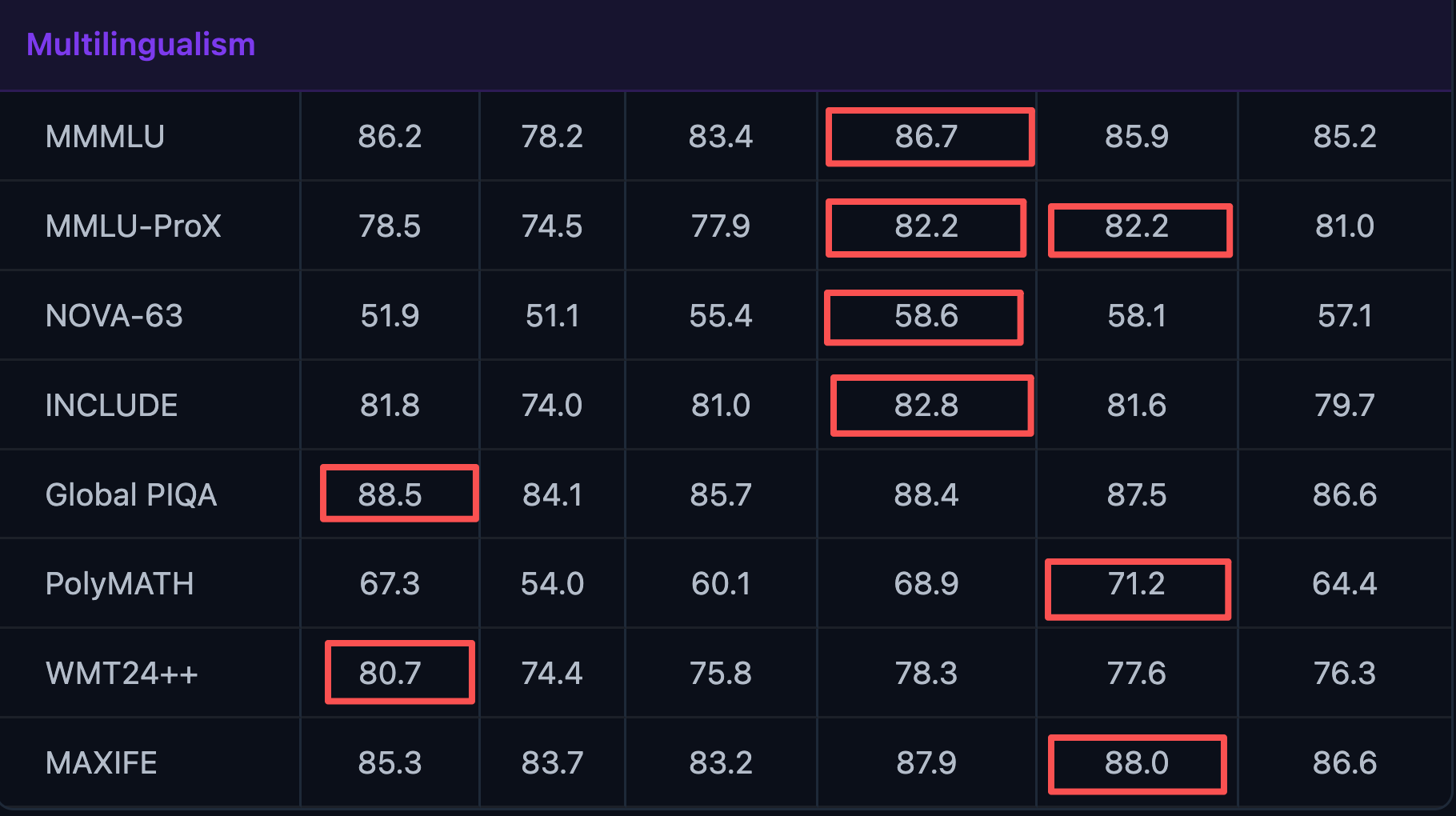Select the WMT24++ row label
This screenshot has width=1456, height=816.
122,674
